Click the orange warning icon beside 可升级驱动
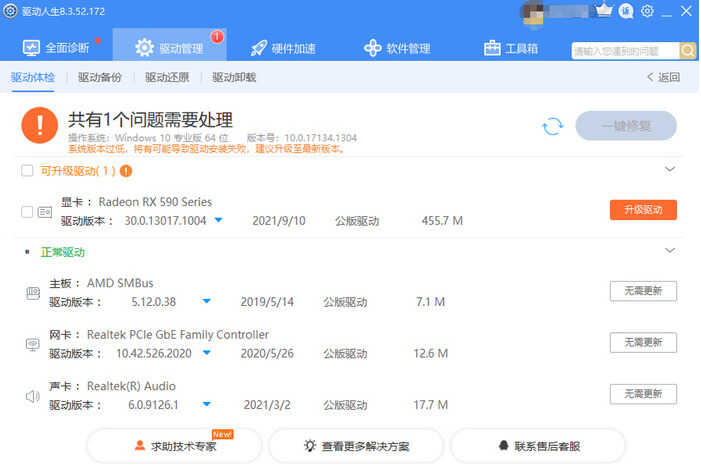Viewport: 701px width, 468px height. tap(126, 171)
